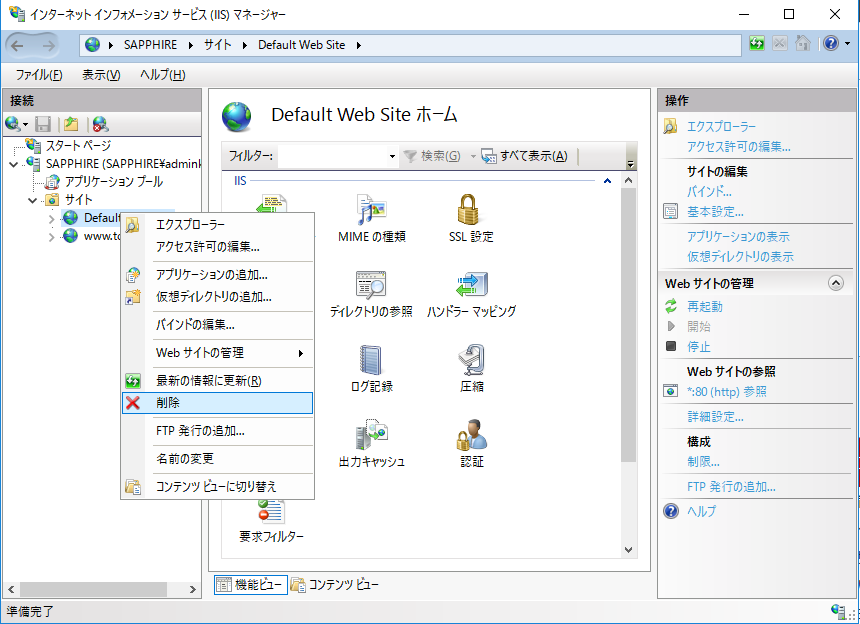Viewport: 860px width, 624px height.
Task: Click the save icon in 接続 toolbar
Action: point(43,124)
